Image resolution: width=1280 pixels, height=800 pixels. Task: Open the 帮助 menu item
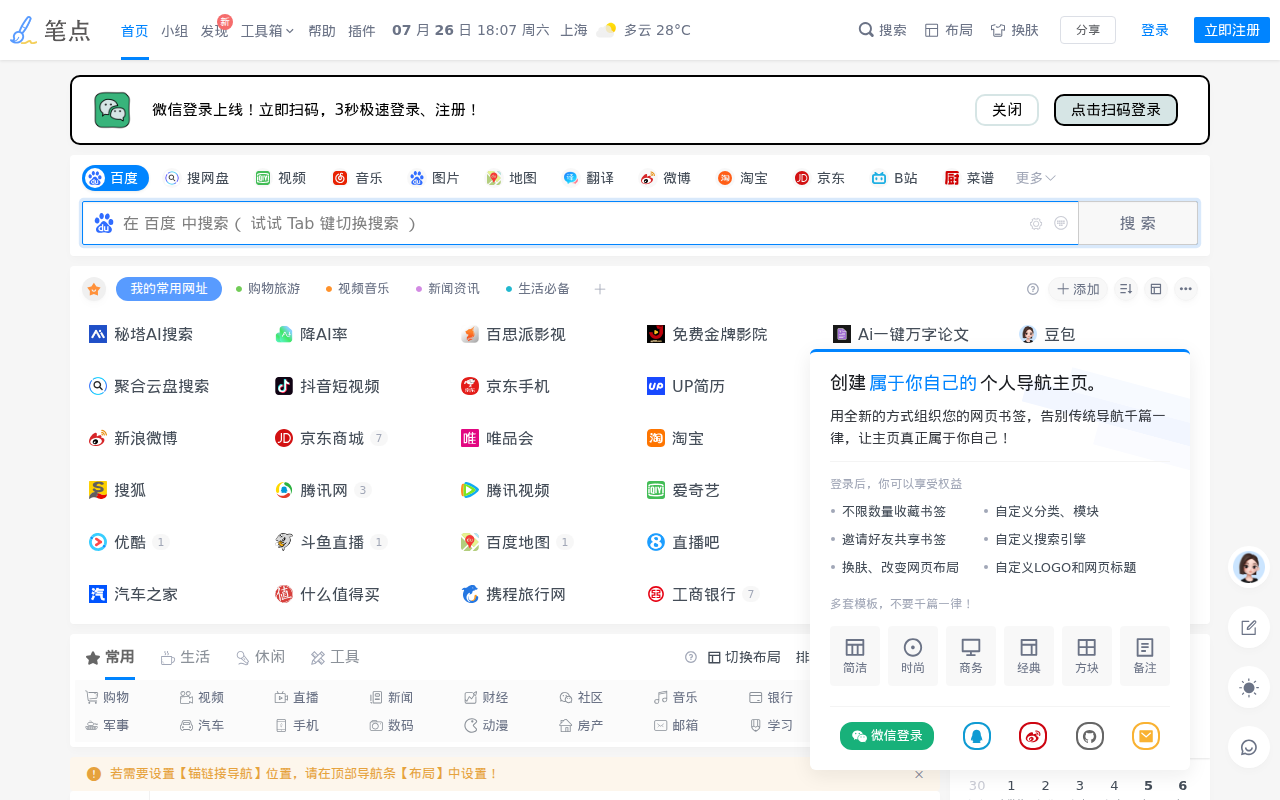pos(322,30)
